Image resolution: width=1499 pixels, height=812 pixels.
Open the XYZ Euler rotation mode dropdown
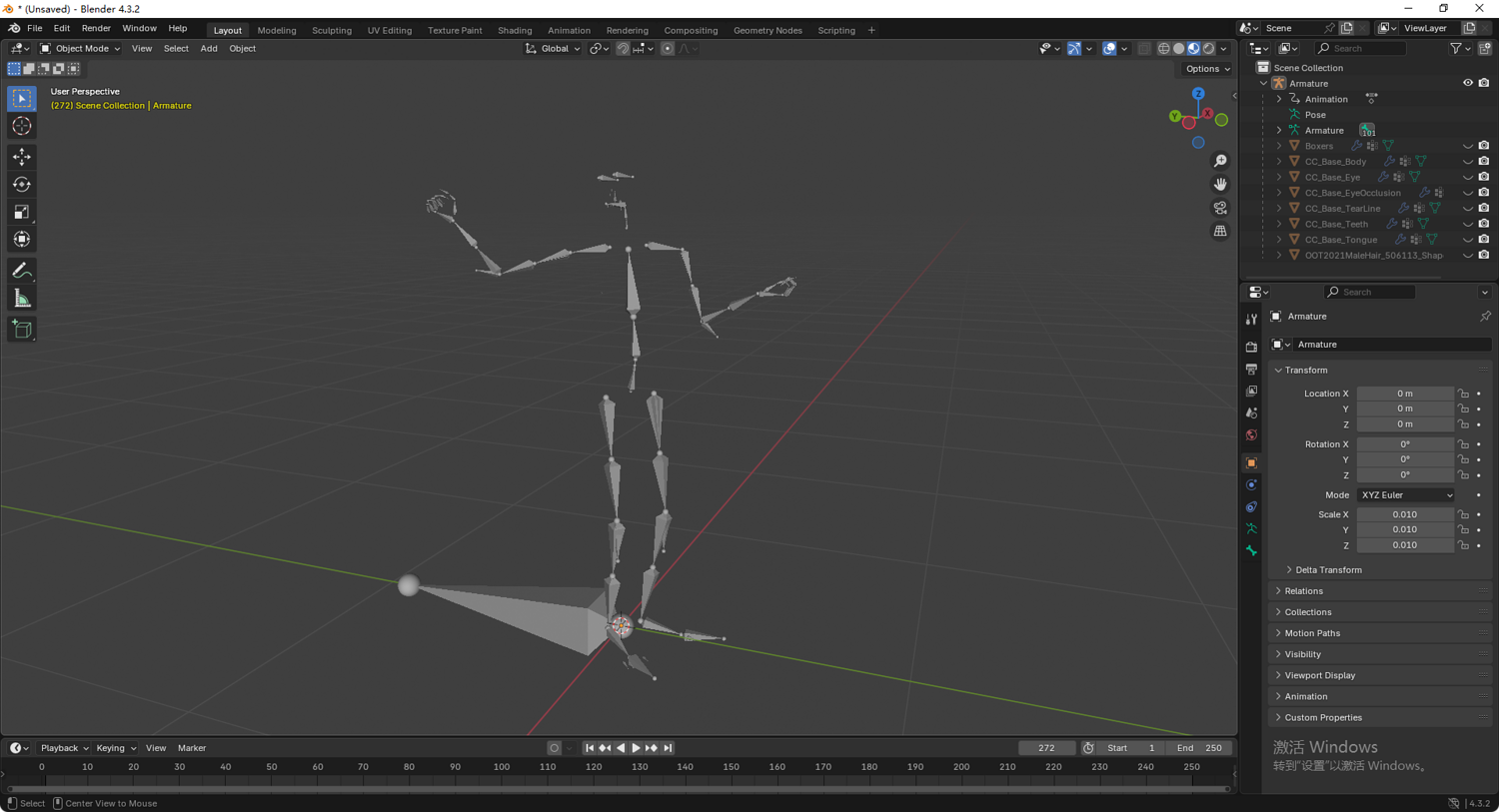[x=1406, y=495]
